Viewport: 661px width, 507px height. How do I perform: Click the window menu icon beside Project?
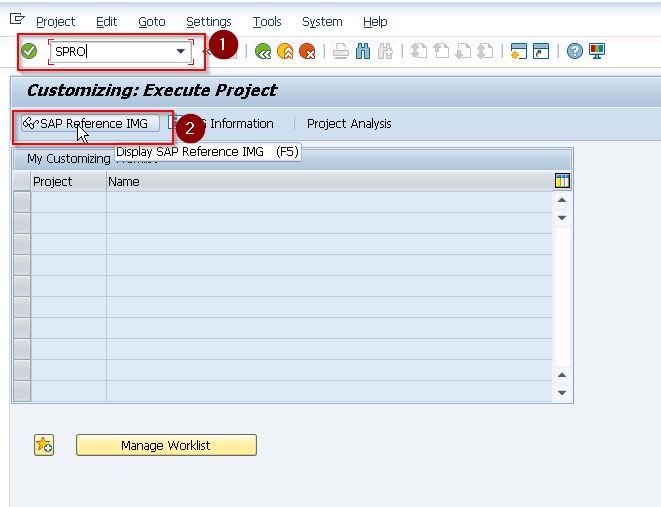[x=17, y=19]
